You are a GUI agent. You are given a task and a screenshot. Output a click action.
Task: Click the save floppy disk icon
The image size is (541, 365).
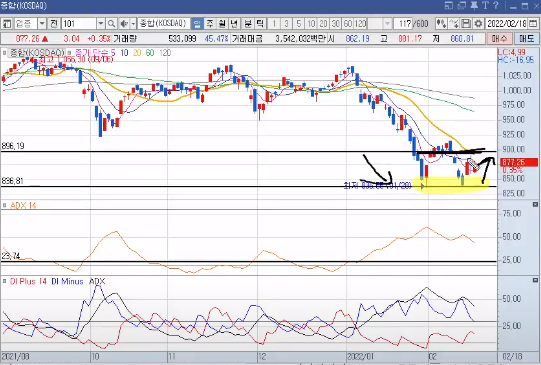(x=466, y=23)
